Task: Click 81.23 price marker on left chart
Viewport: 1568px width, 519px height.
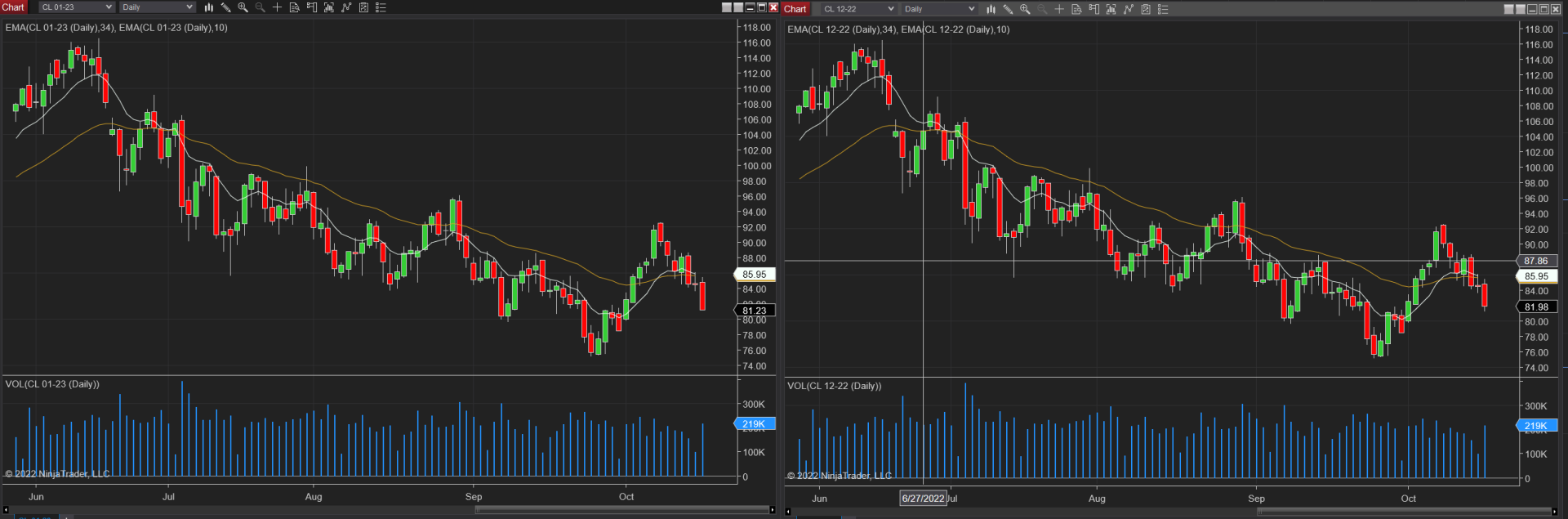Action: (x=755, y=311)
